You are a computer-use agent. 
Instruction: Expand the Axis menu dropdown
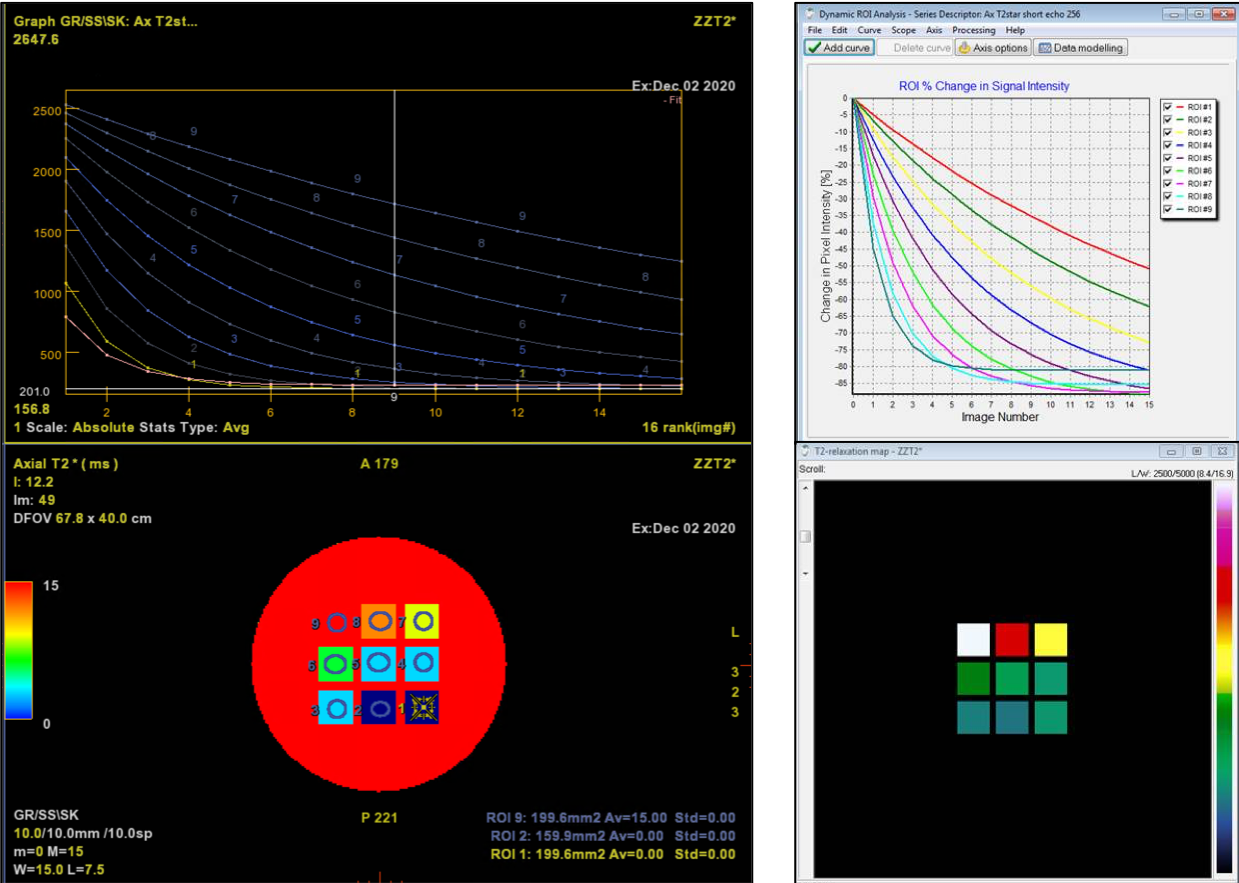click(934, 31)
